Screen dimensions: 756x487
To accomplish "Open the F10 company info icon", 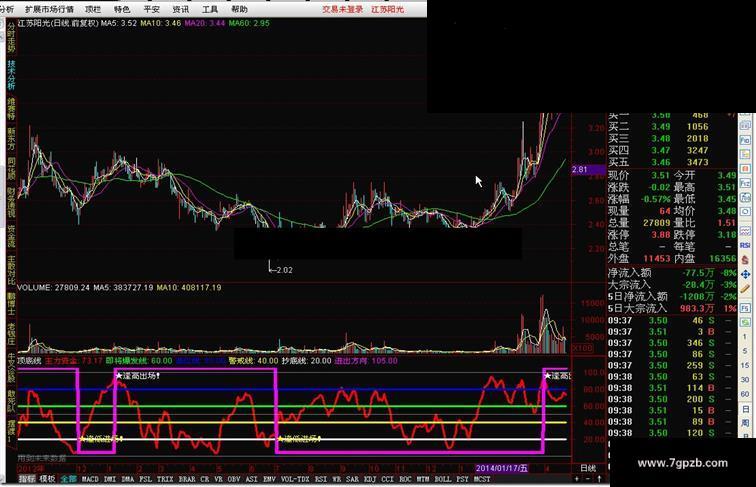I will 745,140.
